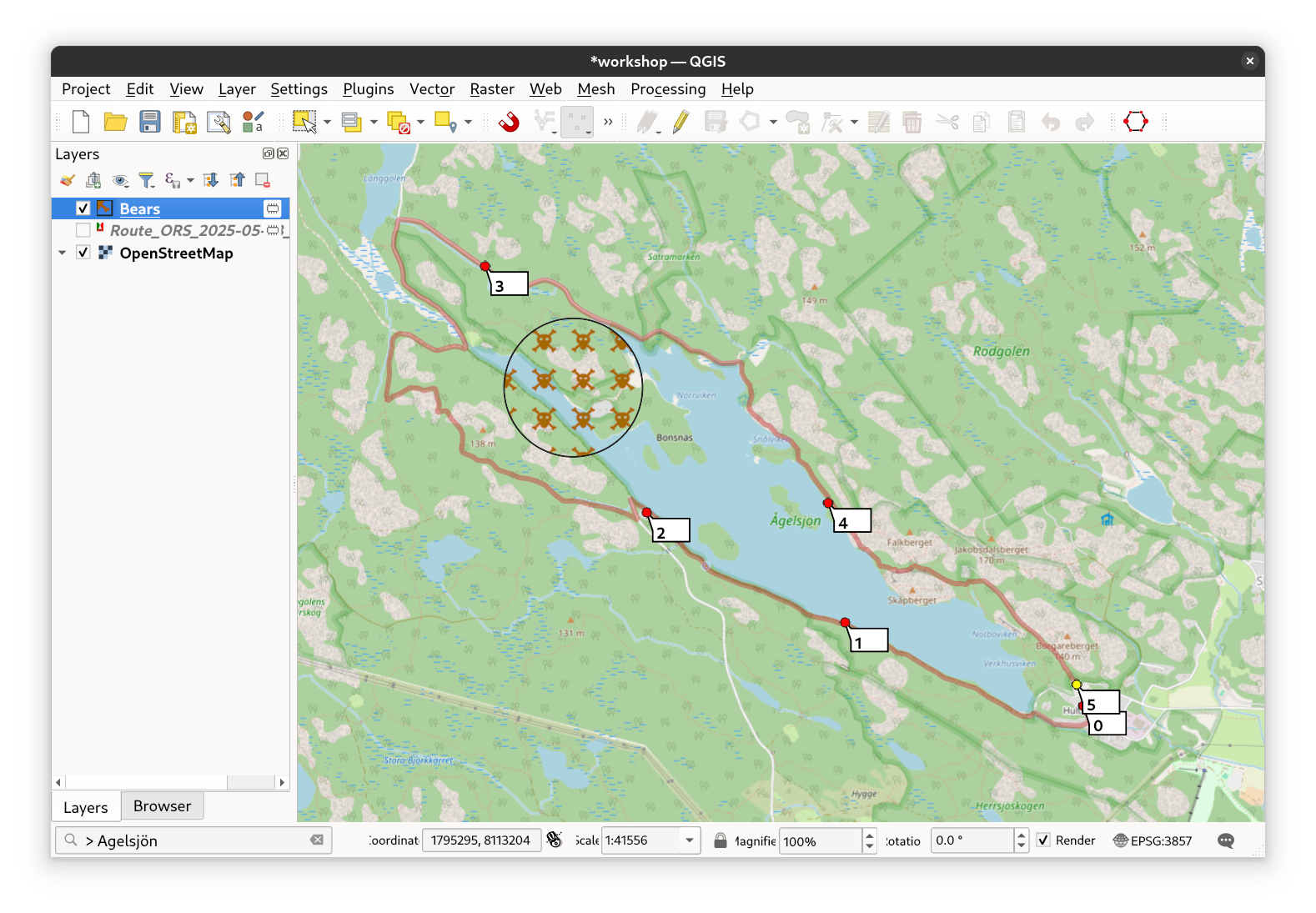
Task: Clear the Agelsjön locator search text
Action: [317, 840]
